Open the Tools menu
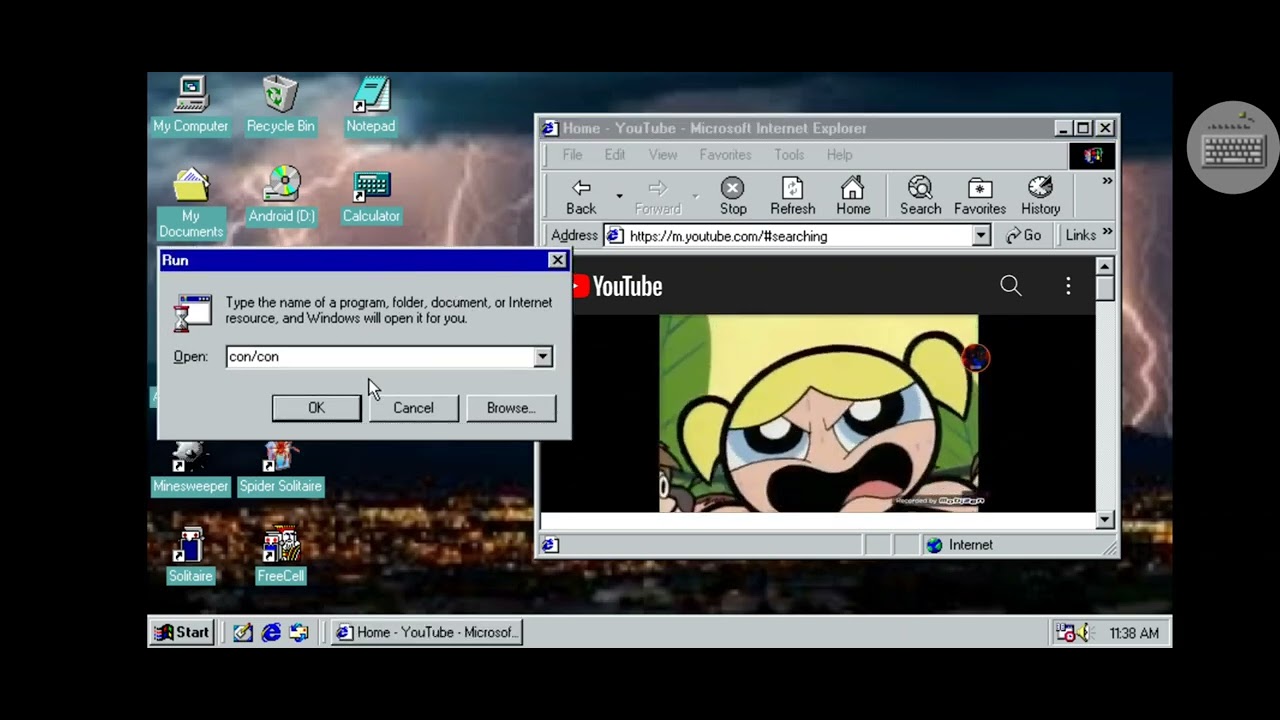This screenshot has width=1280, height=720. 789,155
